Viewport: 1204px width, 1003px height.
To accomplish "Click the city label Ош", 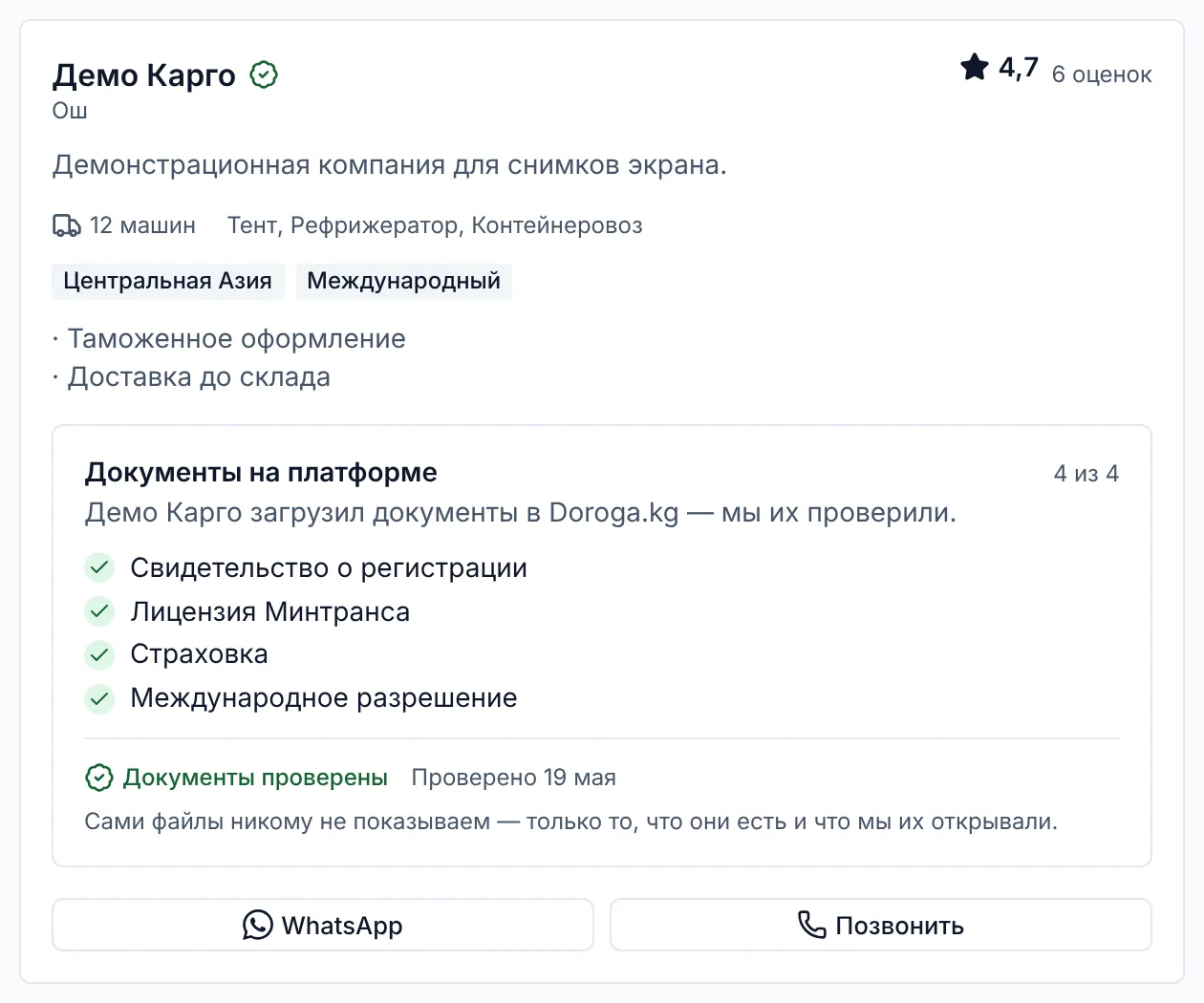I will click(70, 111).
